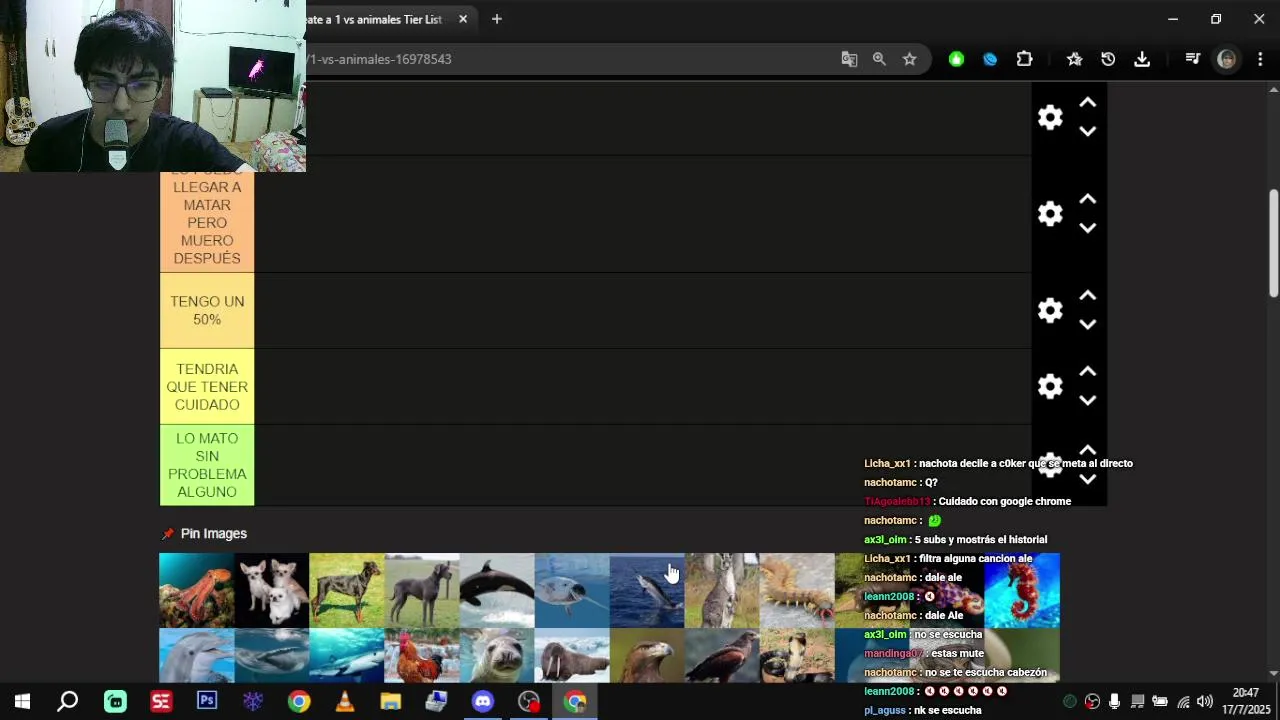Viewport: 1280px width, 720px height.
Task: Open browser history icon
Action: (1108, 59)
